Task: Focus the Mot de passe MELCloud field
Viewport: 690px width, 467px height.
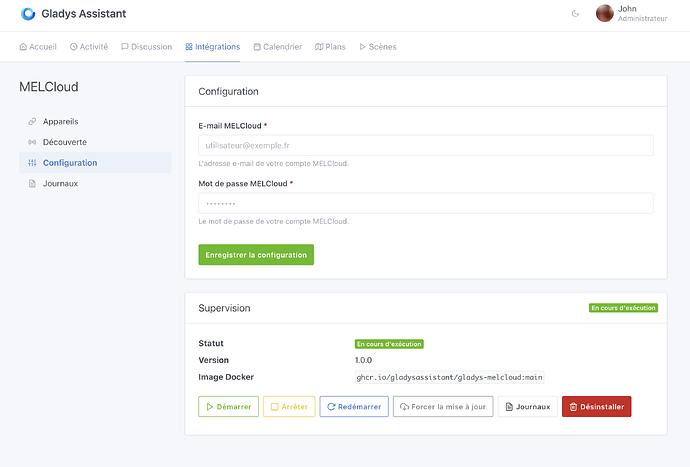Action: pyautogui.click(x=426, y=203)
